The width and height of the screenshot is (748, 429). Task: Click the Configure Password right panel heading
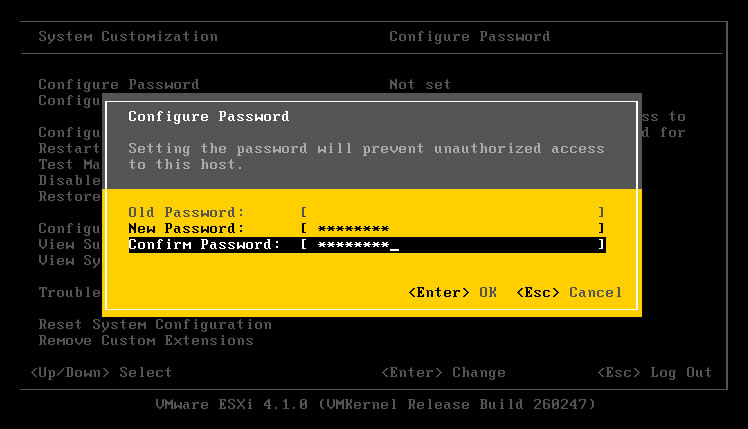(469, 36)
